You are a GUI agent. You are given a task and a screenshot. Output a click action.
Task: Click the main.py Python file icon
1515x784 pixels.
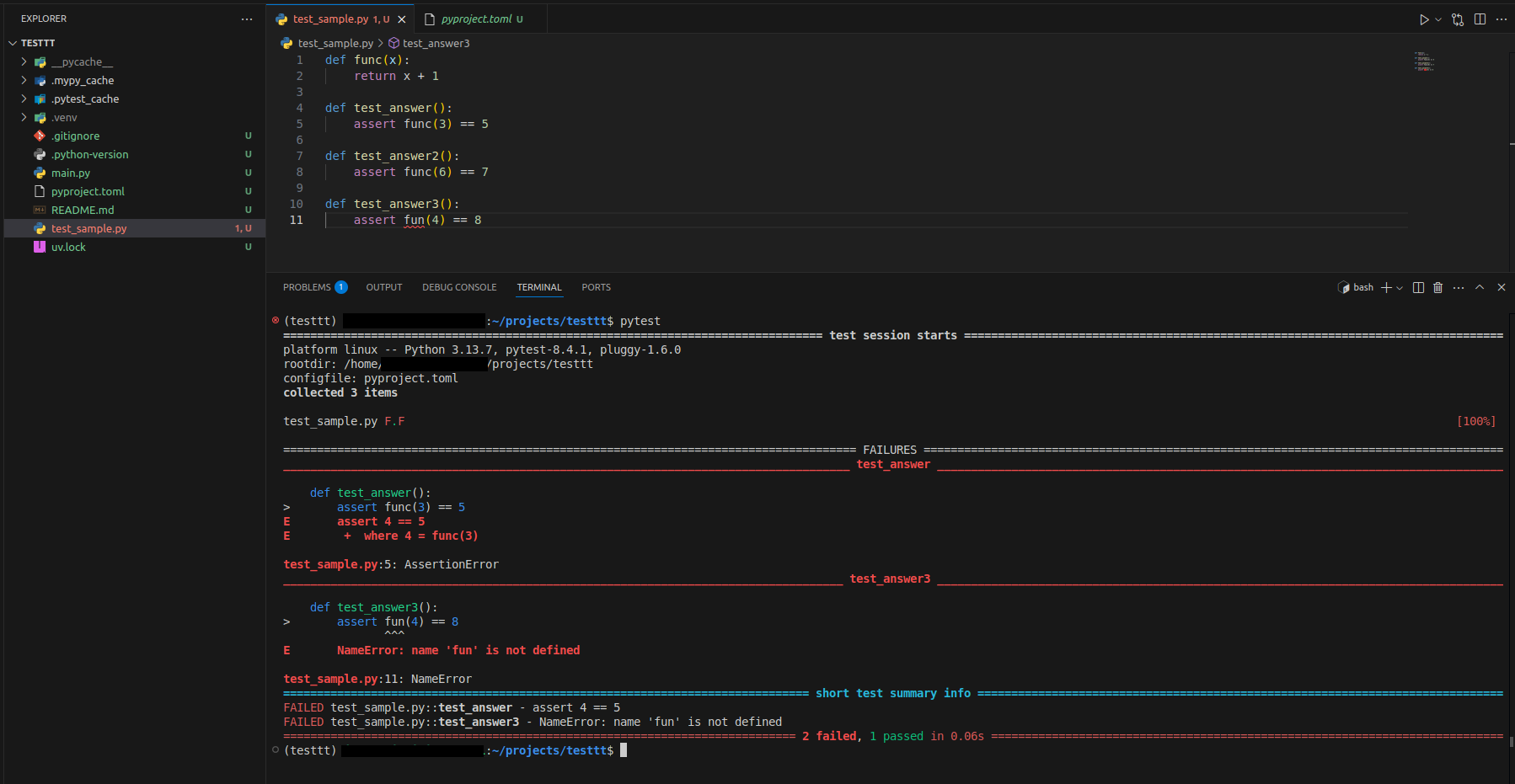coord(40,173)
